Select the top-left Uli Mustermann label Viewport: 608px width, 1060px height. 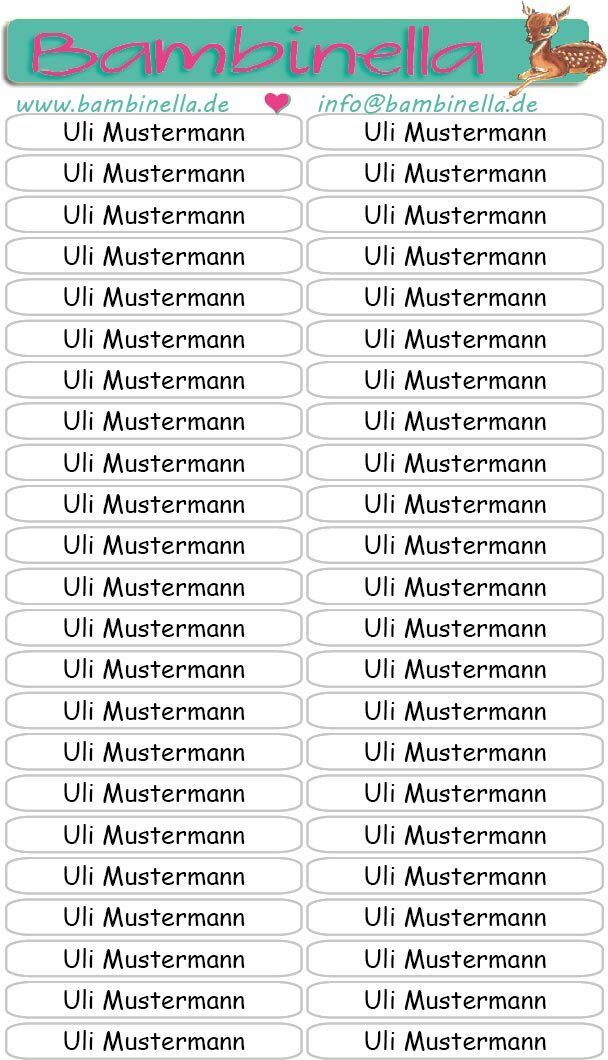coord(153,132)
